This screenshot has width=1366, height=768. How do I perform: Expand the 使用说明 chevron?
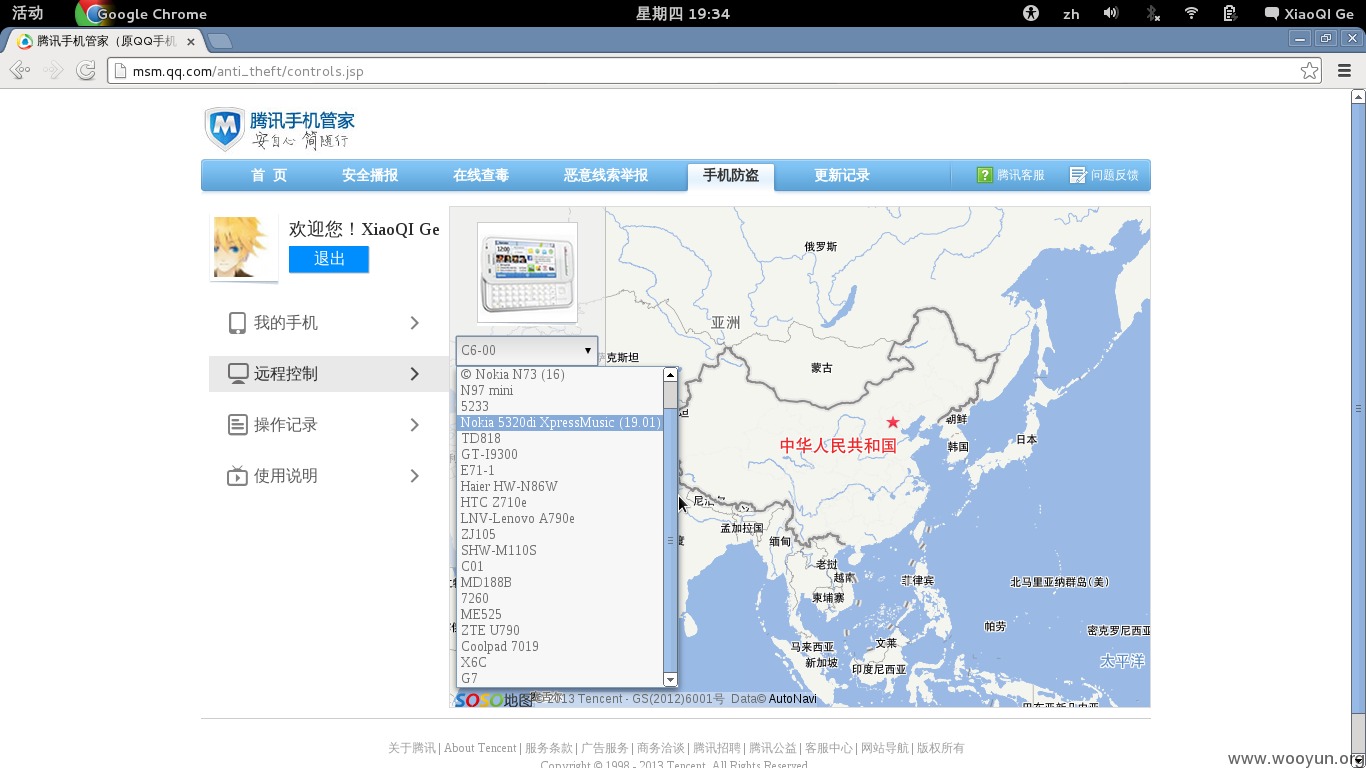(x=414, y=476)
